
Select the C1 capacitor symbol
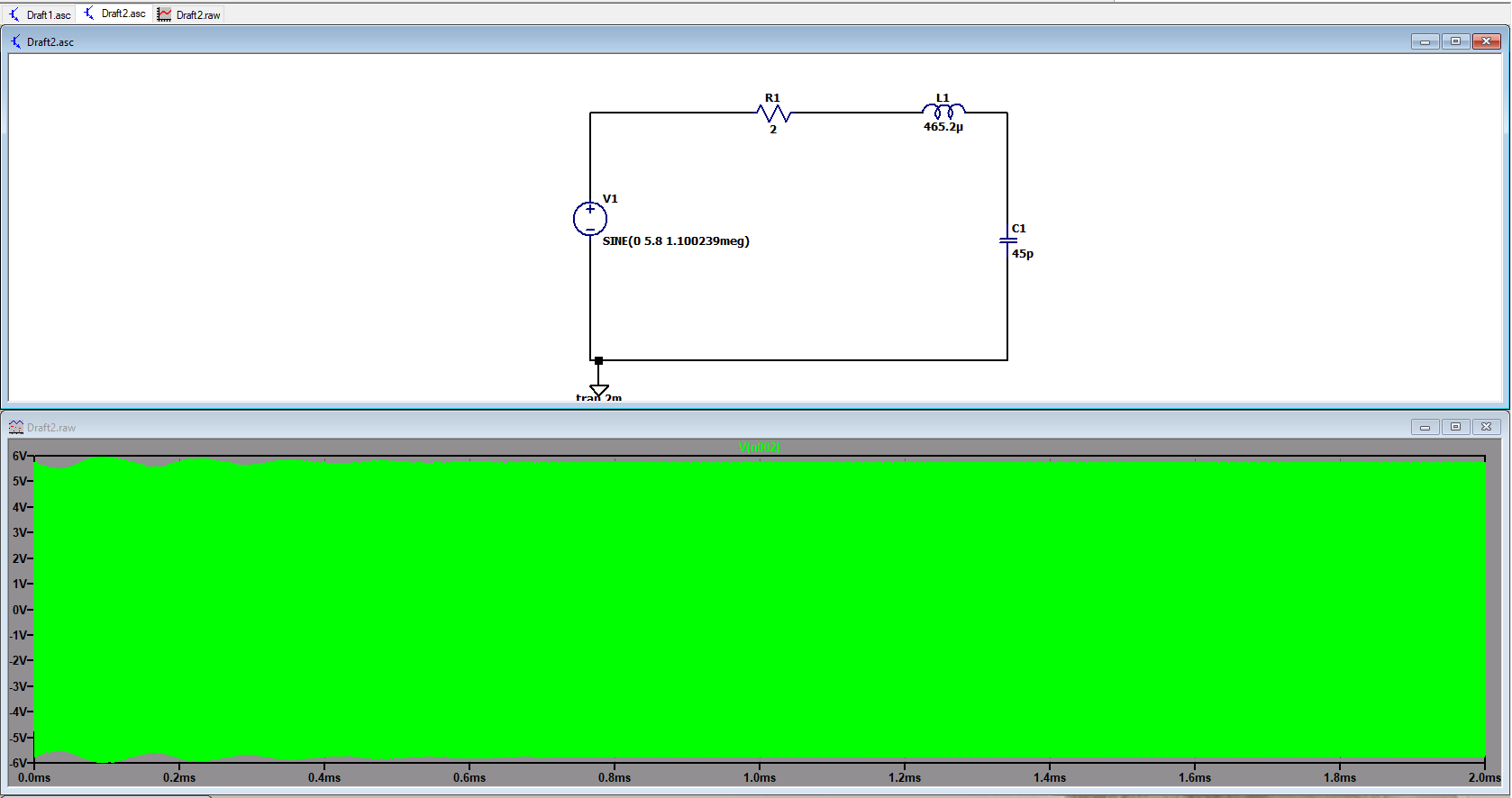1007,240
